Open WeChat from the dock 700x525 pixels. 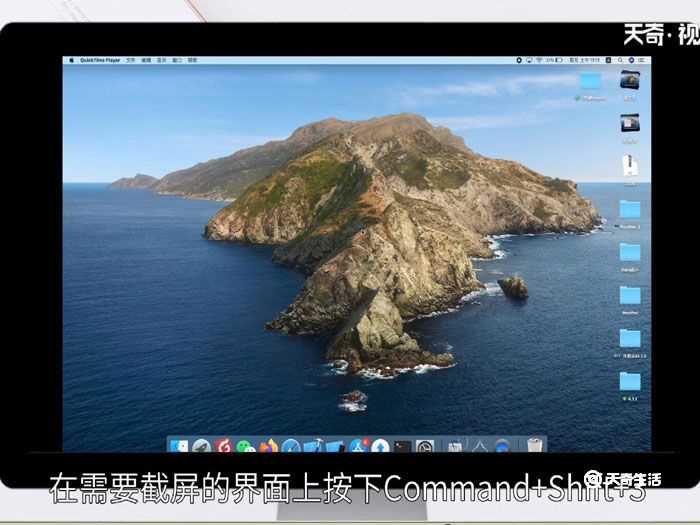coord(246,446)
